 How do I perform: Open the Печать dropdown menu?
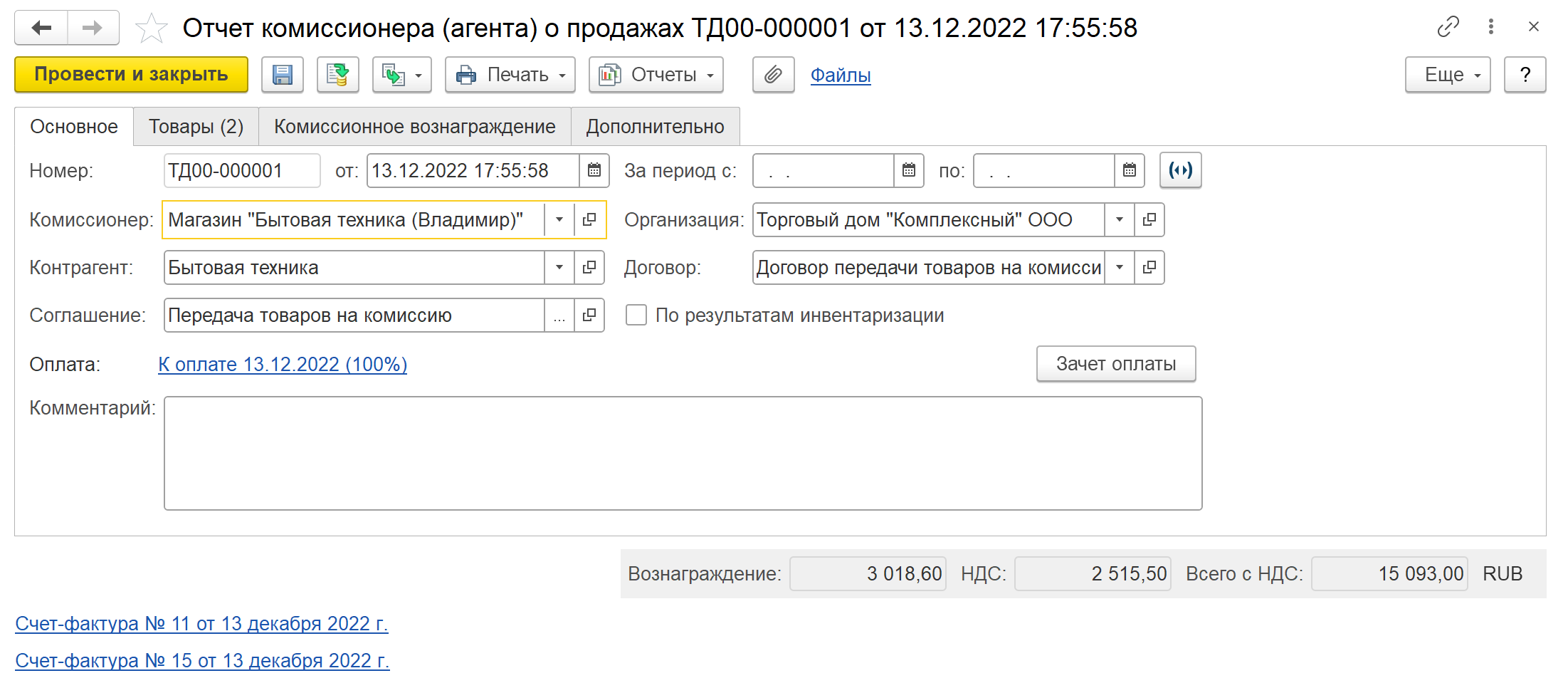[x=510, y=75]
